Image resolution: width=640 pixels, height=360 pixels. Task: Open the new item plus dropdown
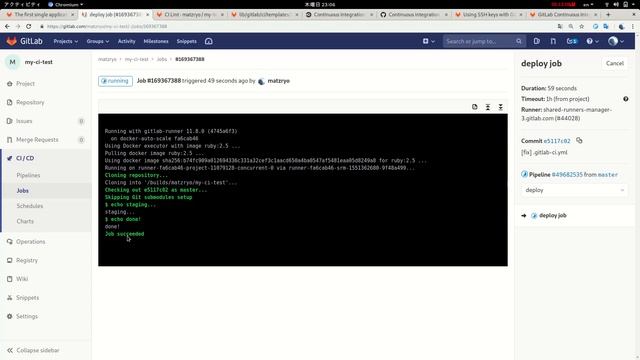coord(429,41)
